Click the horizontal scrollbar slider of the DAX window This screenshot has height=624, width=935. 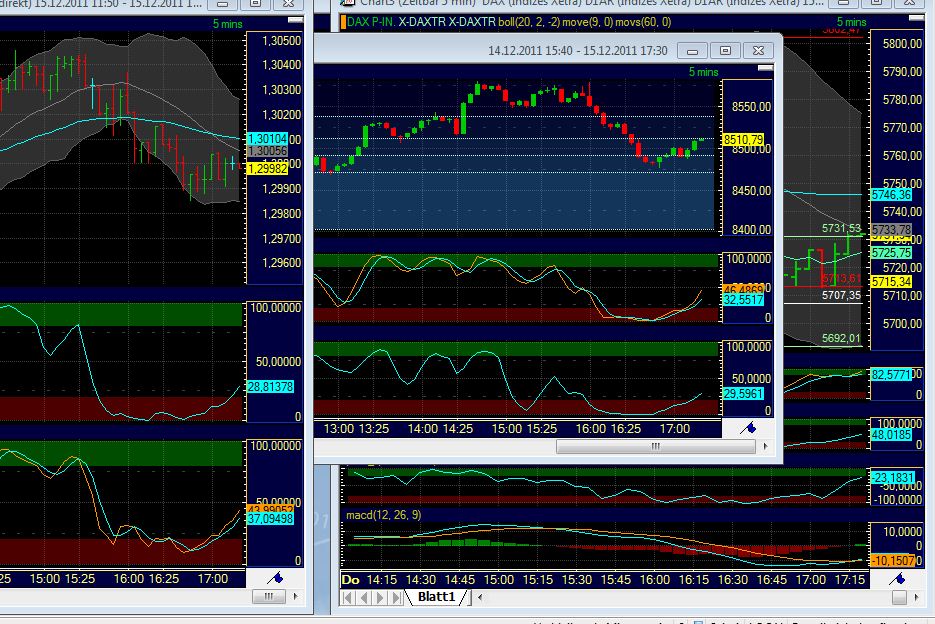pos(655,447)
